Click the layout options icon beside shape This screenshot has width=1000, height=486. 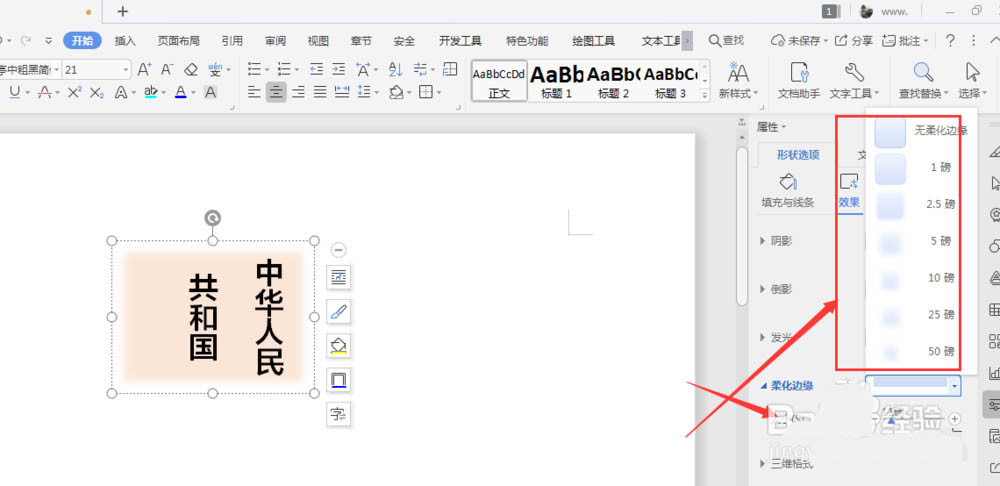[339, 277]
